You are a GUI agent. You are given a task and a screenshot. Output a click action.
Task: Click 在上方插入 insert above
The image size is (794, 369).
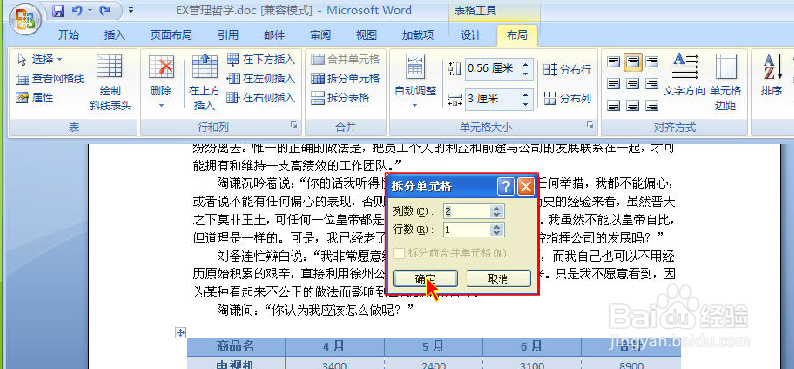coord(204,82)
